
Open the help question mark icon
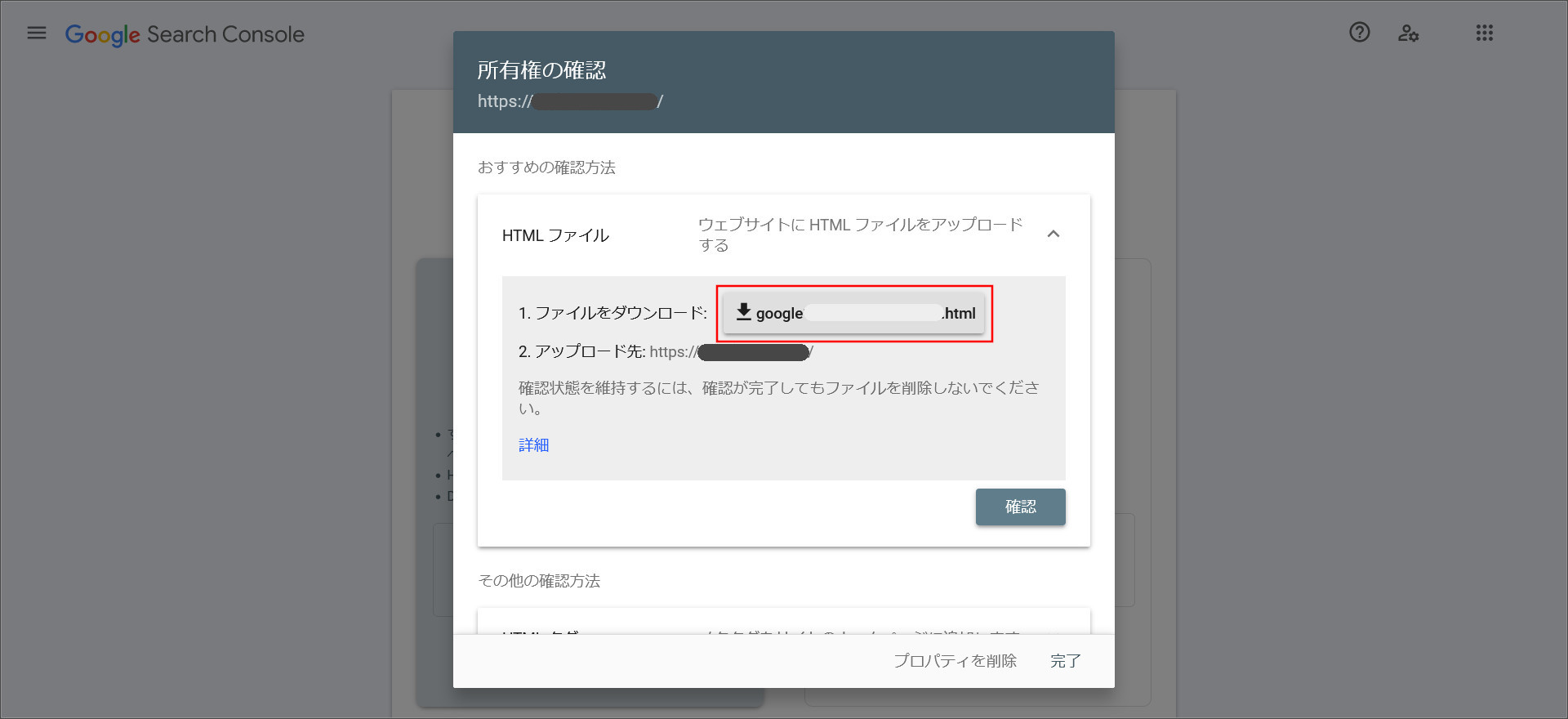click(1360, 33)
